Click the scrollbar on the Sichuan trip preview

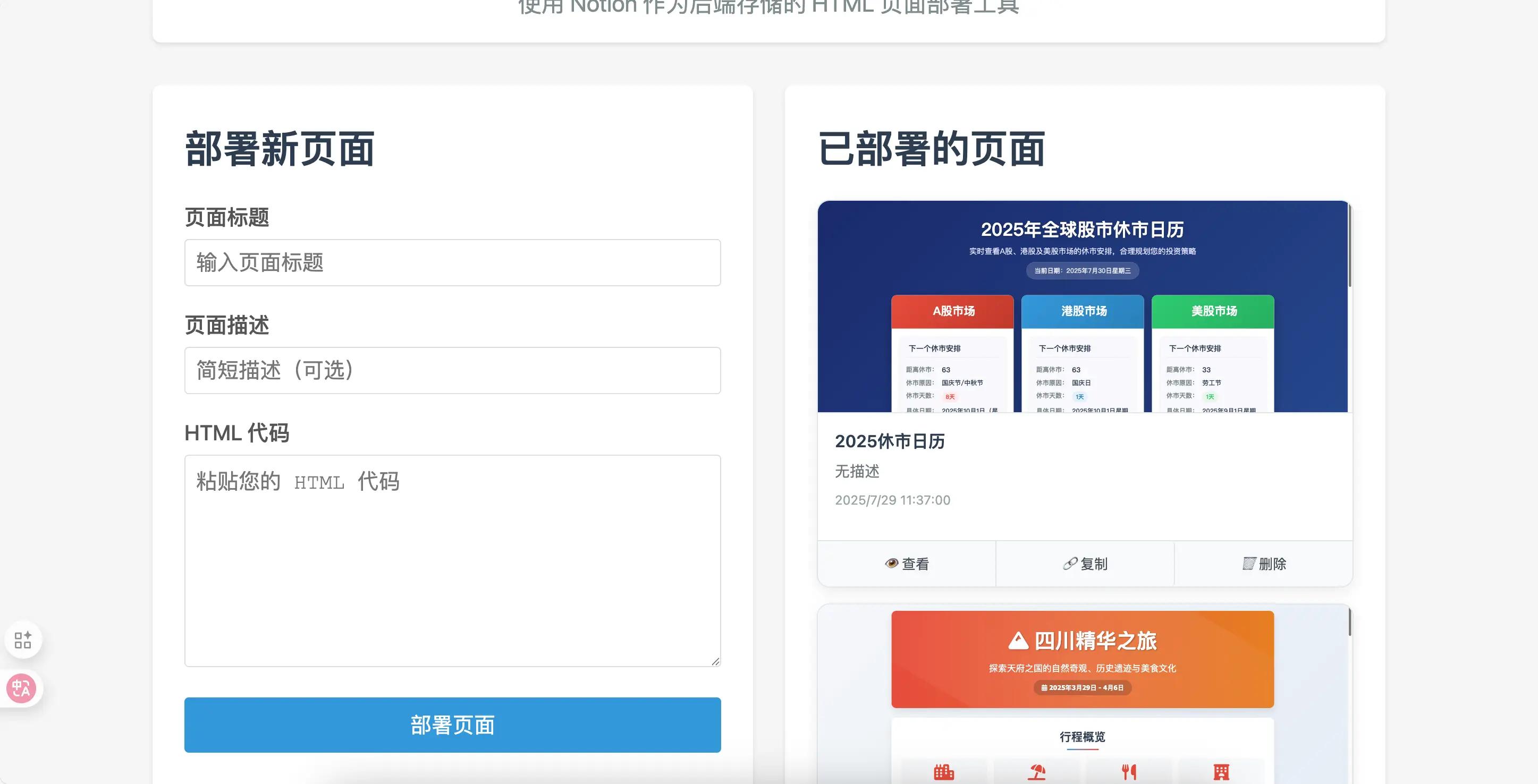[x=1349, y=621]
